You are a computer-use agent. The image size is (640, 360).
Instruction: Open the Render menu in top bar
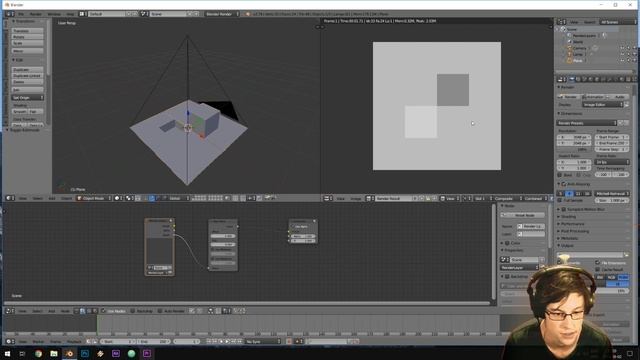36,14
